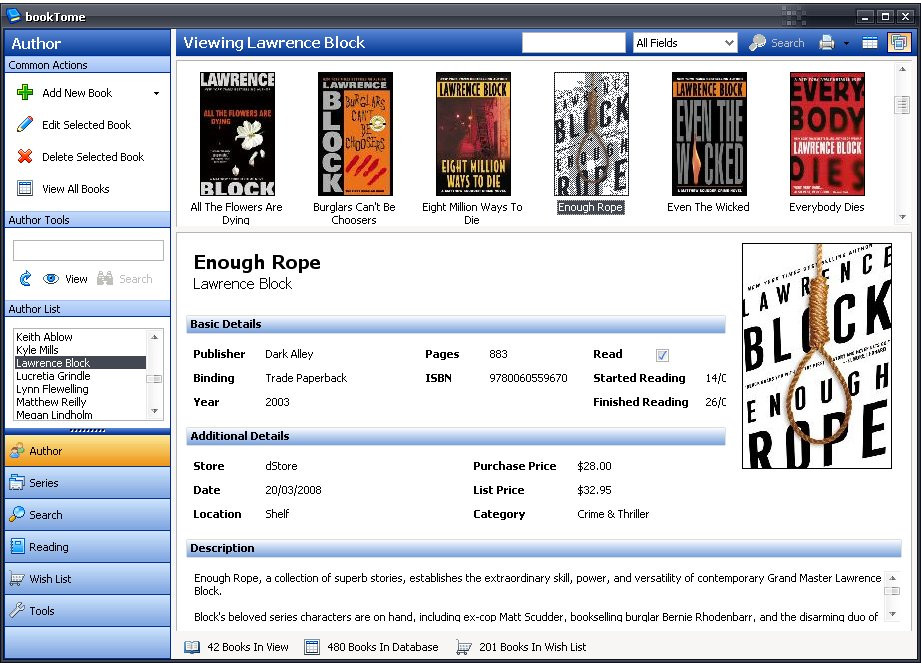Click the Category value Crime & Thriller
This screenshot has height=663, width=921.
coord(613,514)
